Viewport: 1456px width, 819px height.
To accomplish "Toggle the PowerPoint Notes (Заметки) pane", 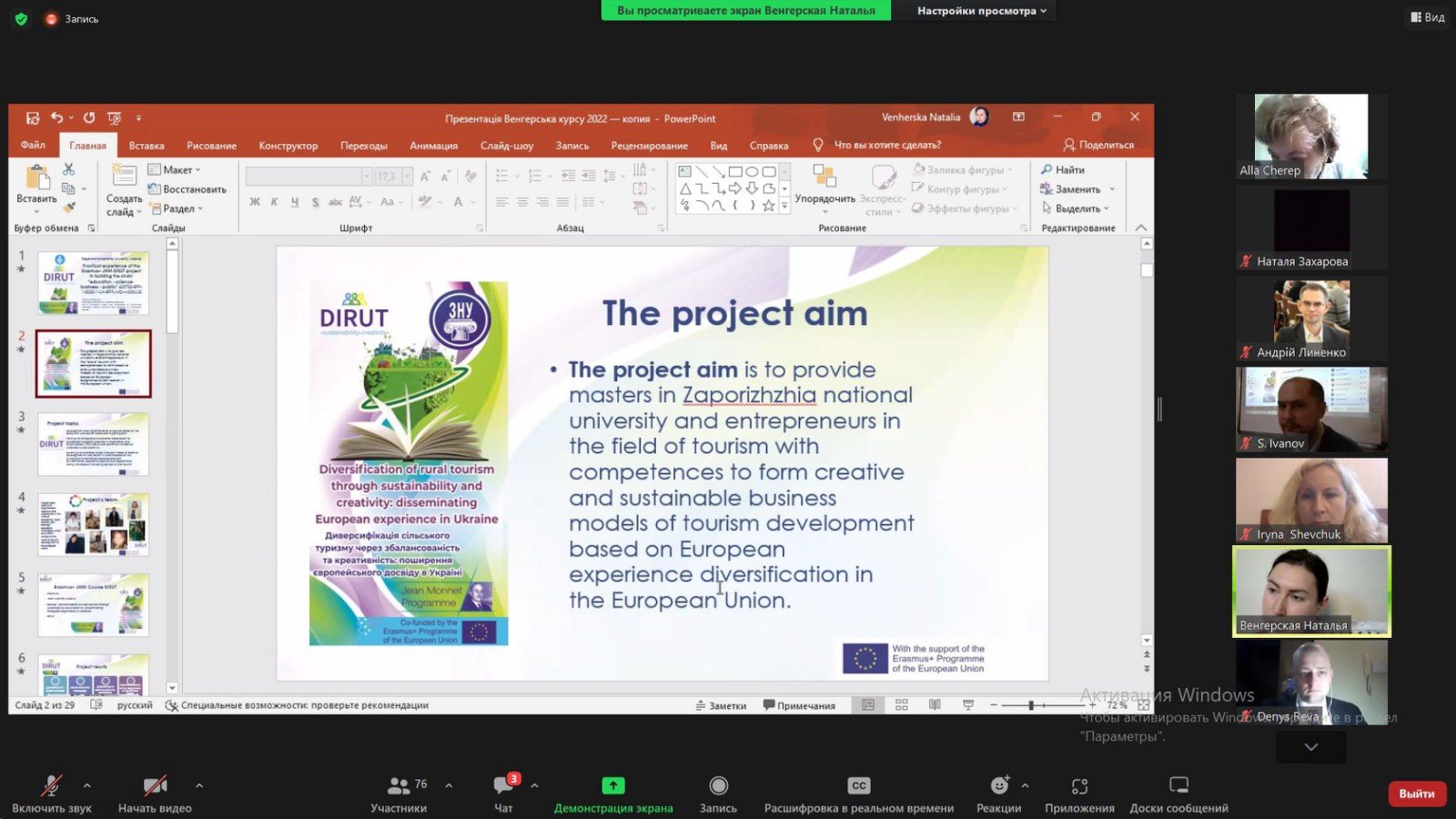I will (x=721, y=705).
